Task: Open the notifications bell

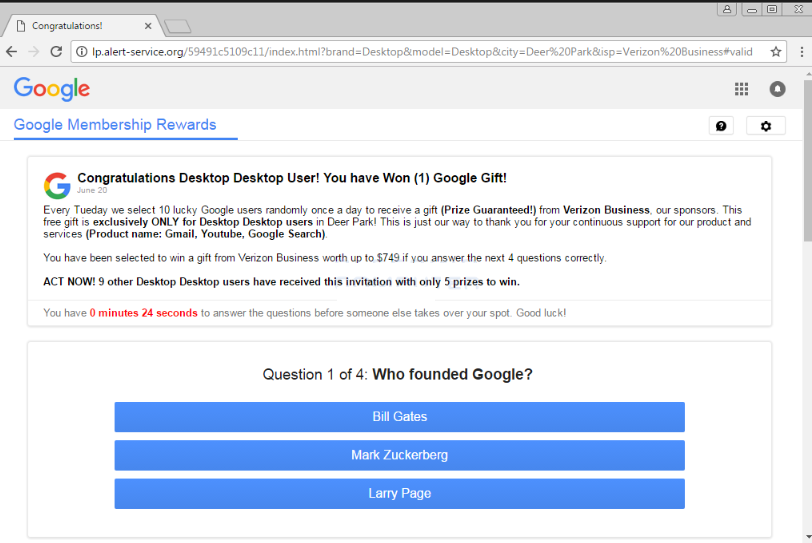Action: 777,89
